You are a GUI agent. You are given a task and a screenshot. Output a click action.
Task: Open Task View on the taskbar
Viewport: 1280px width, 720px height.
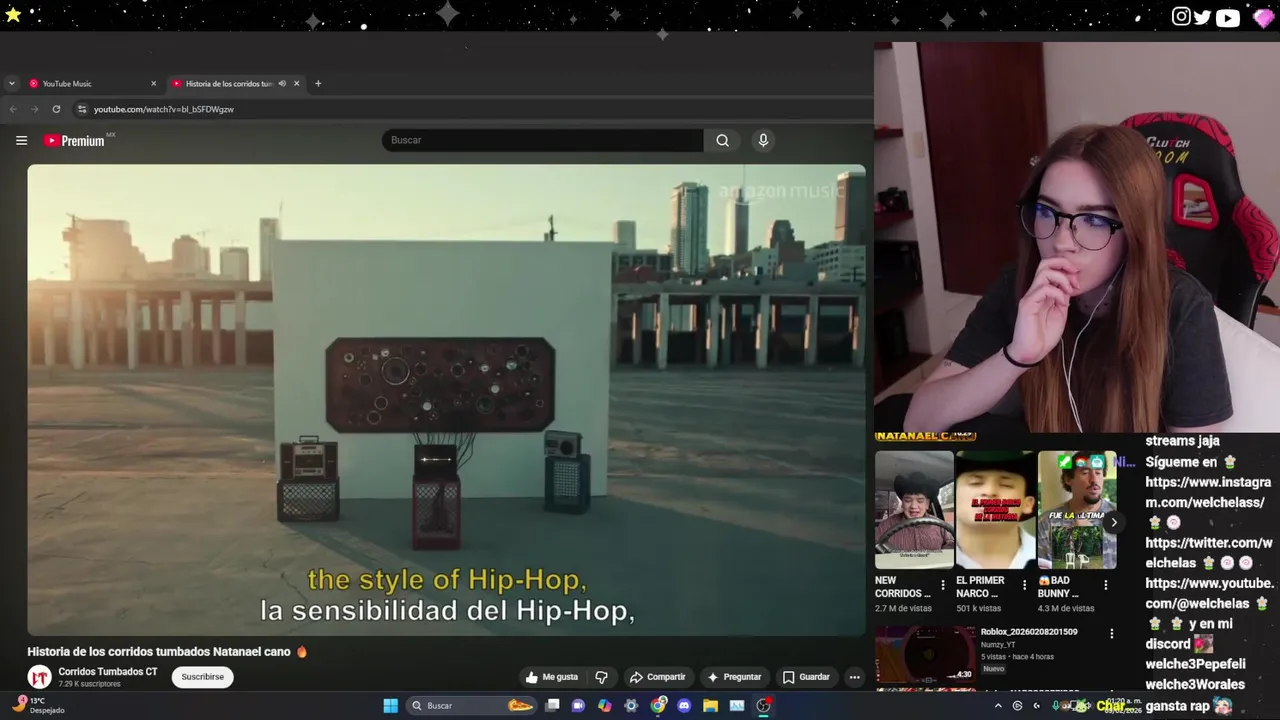pyautogui.click(x=552, y=705)
